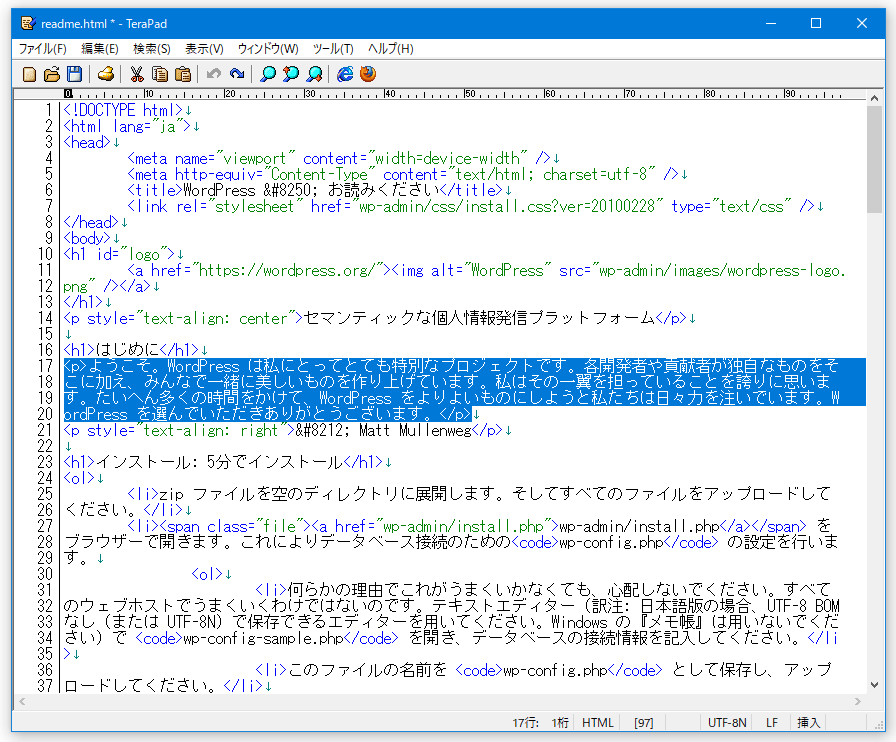Open the 表示(V) menu
This screenshot has width=896, height=742.
pyautogui.click(x=204, y=49)
